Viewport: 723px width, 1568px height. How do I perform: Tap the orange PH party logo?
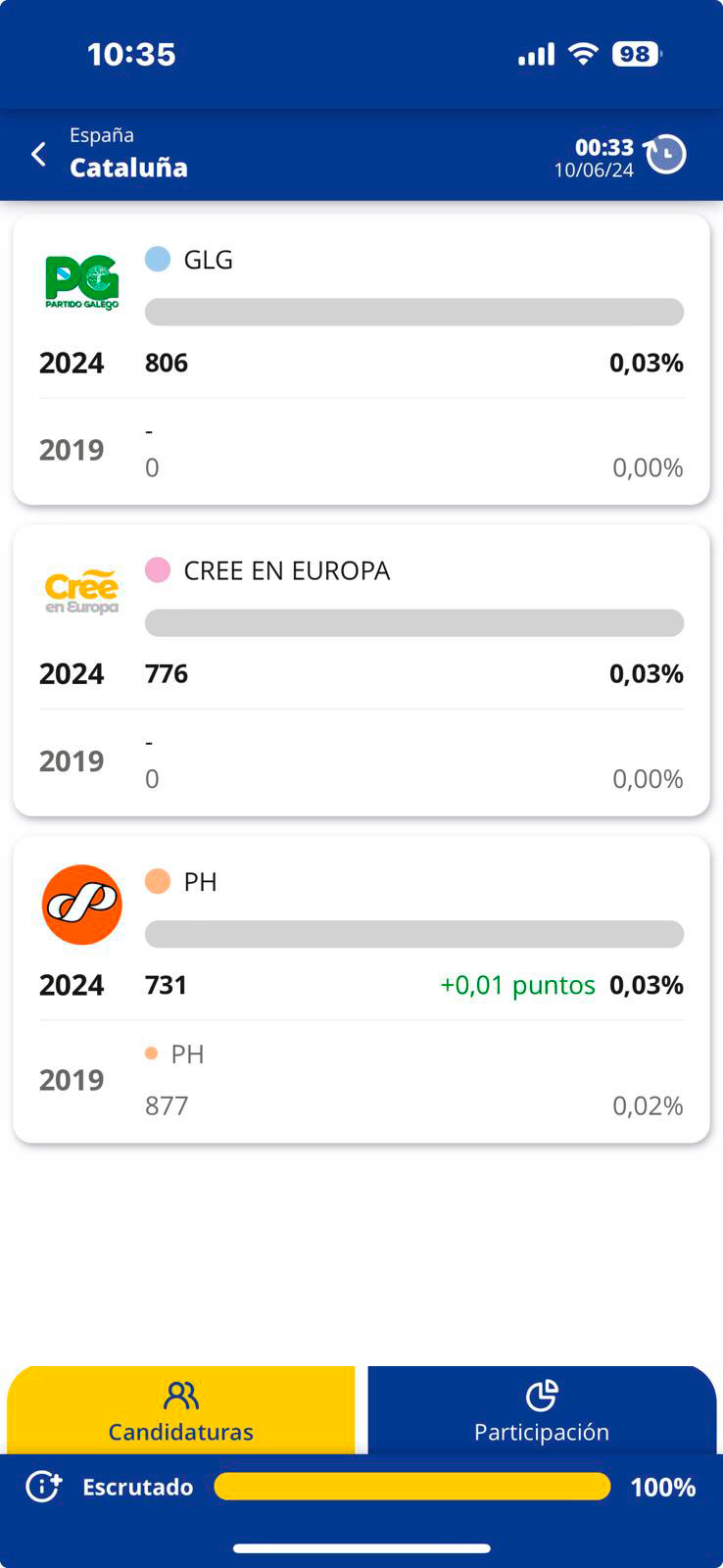pyautogui.click(x=82, y=904)
